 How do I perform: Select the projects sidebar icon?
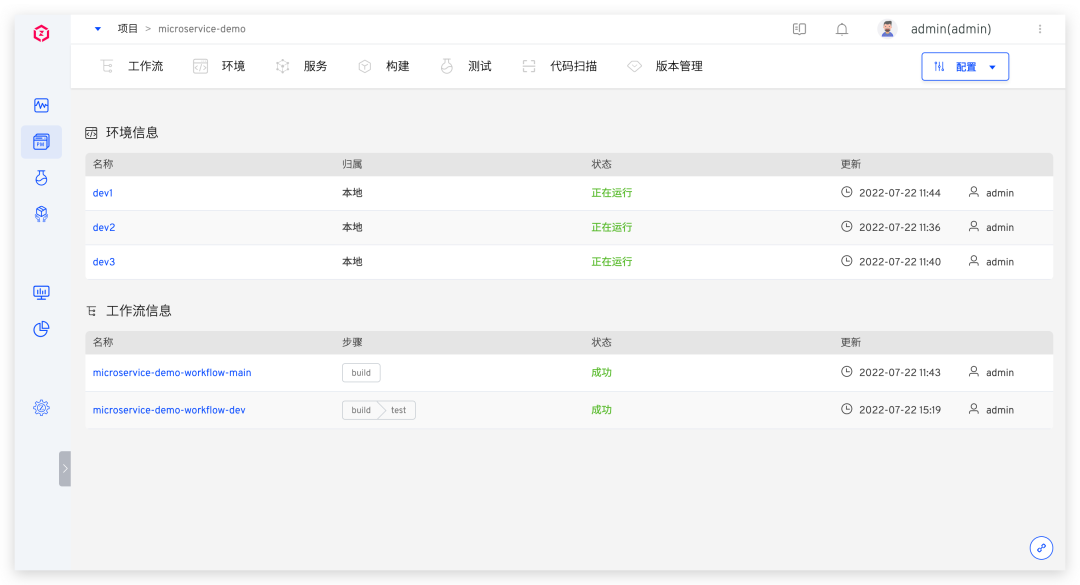41,142
